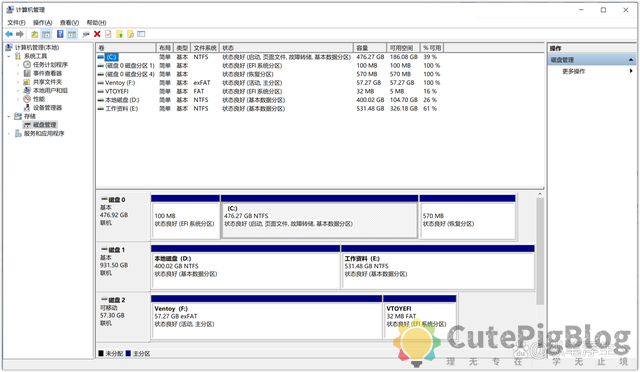The height and width of the screenshot is (372, 640).
Task: Click the folder with green arrow icon
Action: coord(119,34)
